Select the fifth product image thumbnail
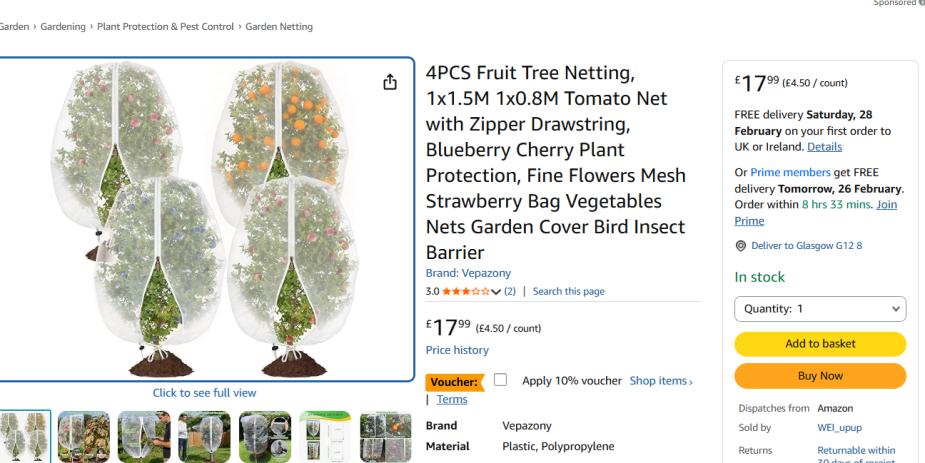Viewport: 925px width, 463px height. click(x=265, y=436)
